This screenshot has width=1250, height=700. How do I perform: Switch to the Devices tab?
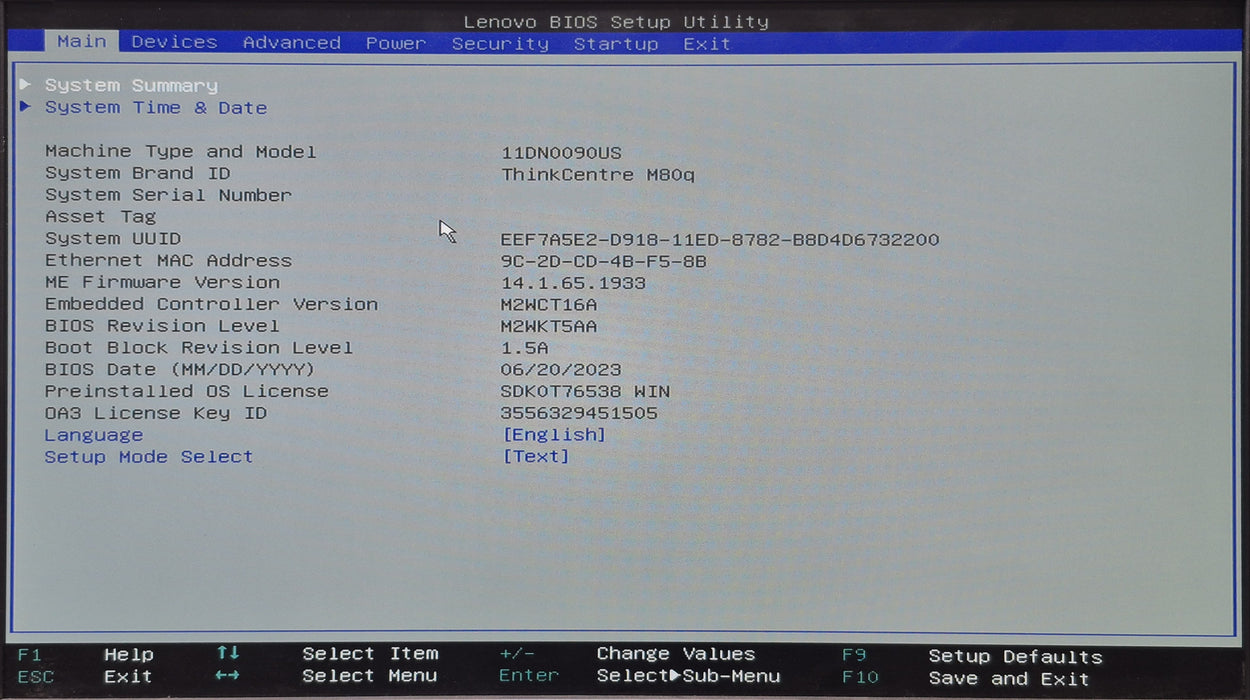(x=174, y=42)
